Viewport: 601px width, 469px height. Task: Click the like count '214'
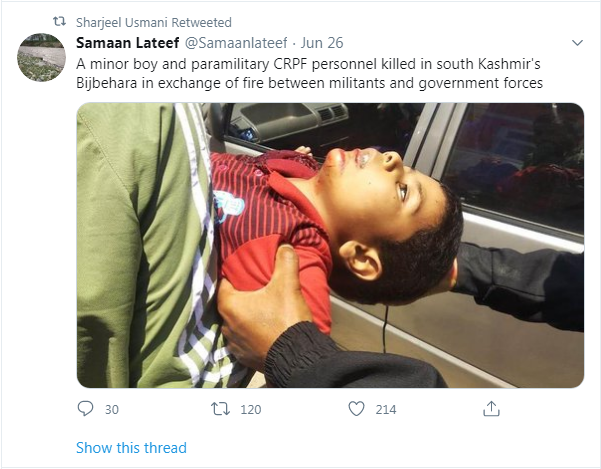click(x=385, y=409)
